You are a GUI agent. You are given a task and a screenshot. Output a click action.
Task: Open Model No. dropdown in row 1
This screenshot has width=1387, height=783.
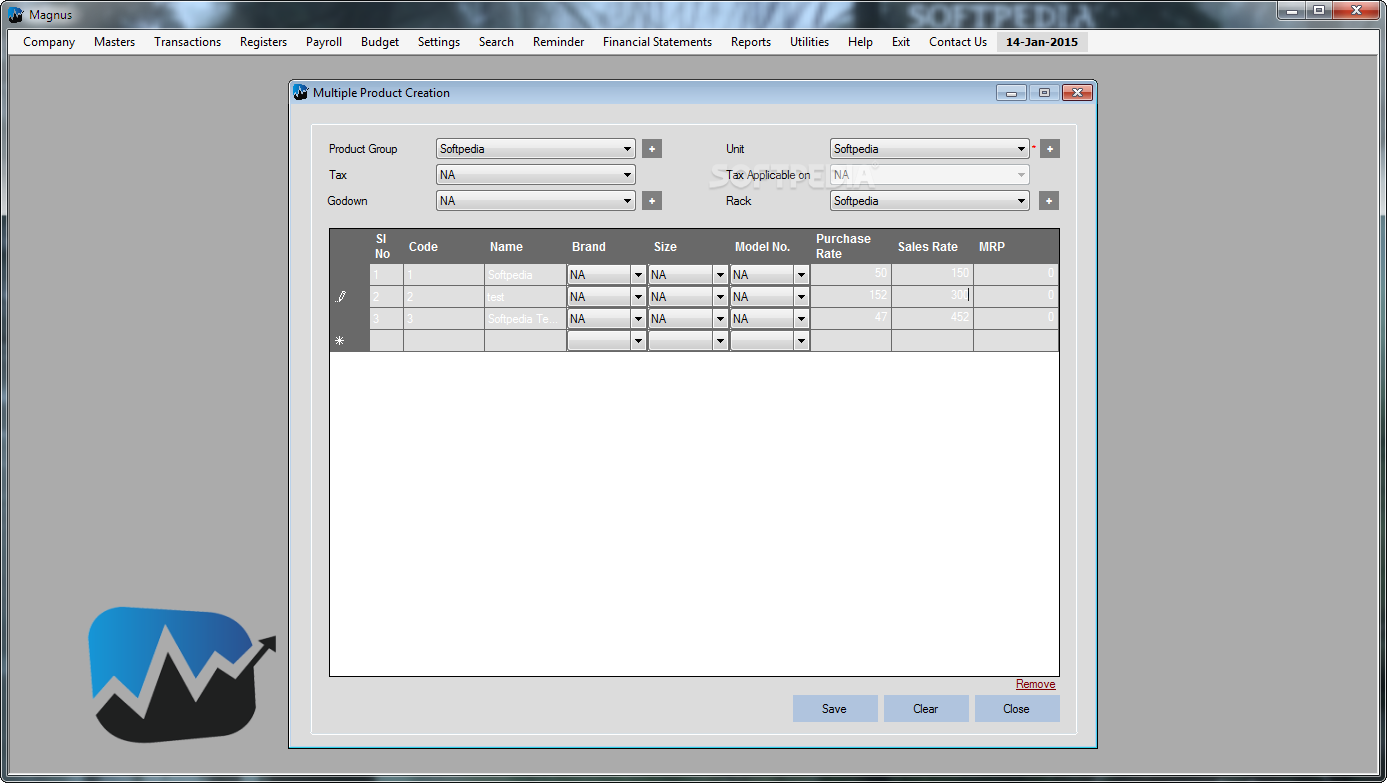pyautogui.click(x=801, y=275)
